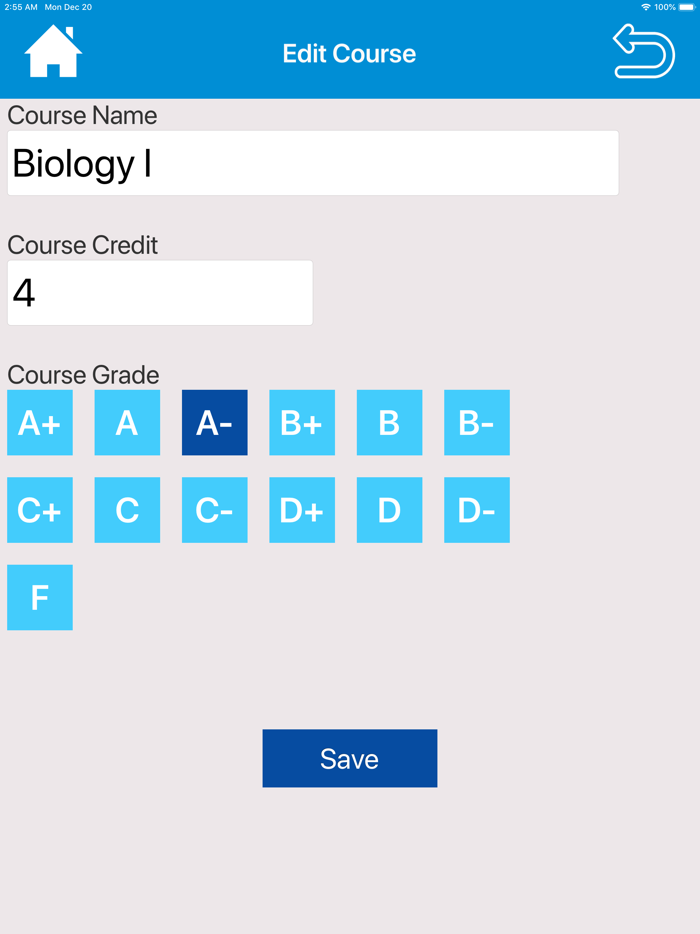Select the D- grade
This screenshot has height=934, width=700.
pos(477,510)
